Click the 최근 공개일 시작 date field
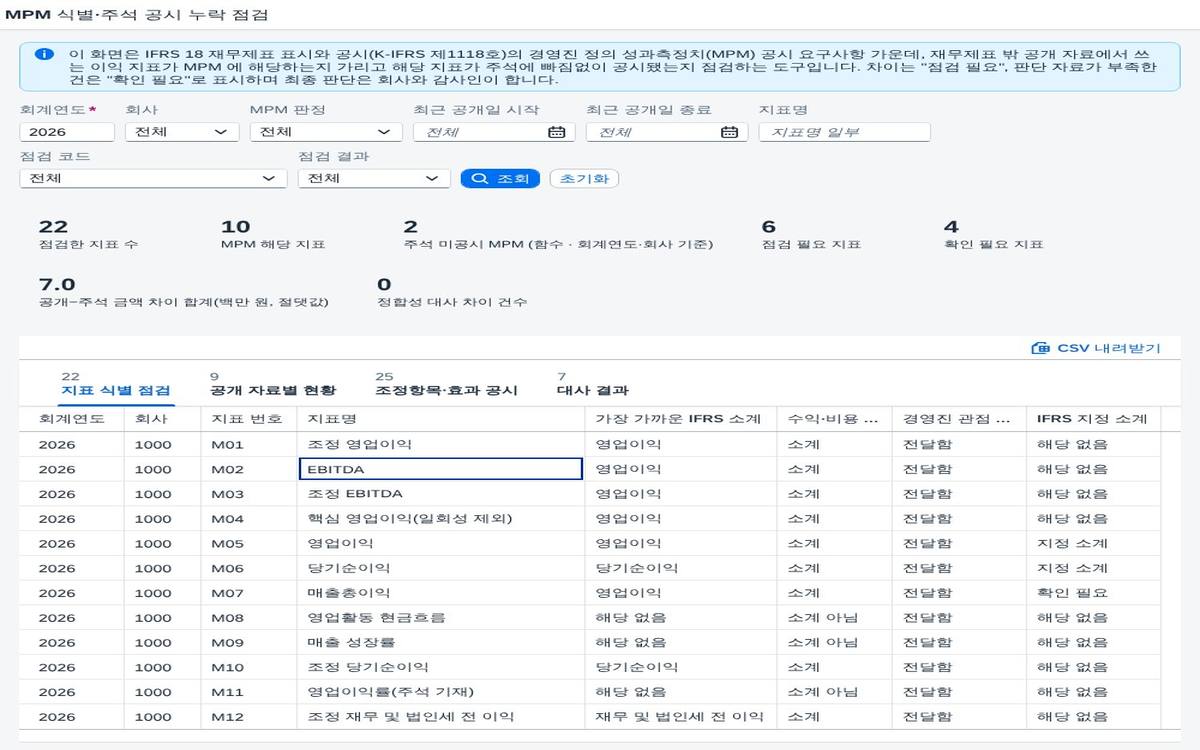Viewport: 1200px width, 750px height. click(x=494, y=132)
